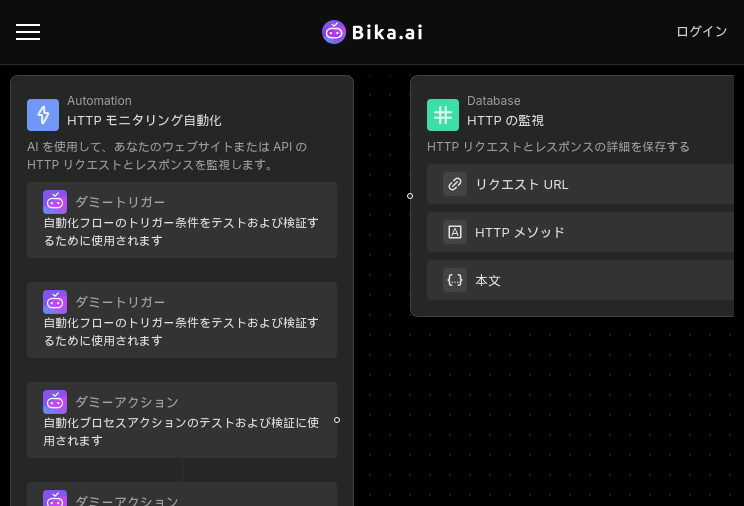Click the blue Automation lightning icon
This screenshot has height=506, width=744.
tap(43, 115)
